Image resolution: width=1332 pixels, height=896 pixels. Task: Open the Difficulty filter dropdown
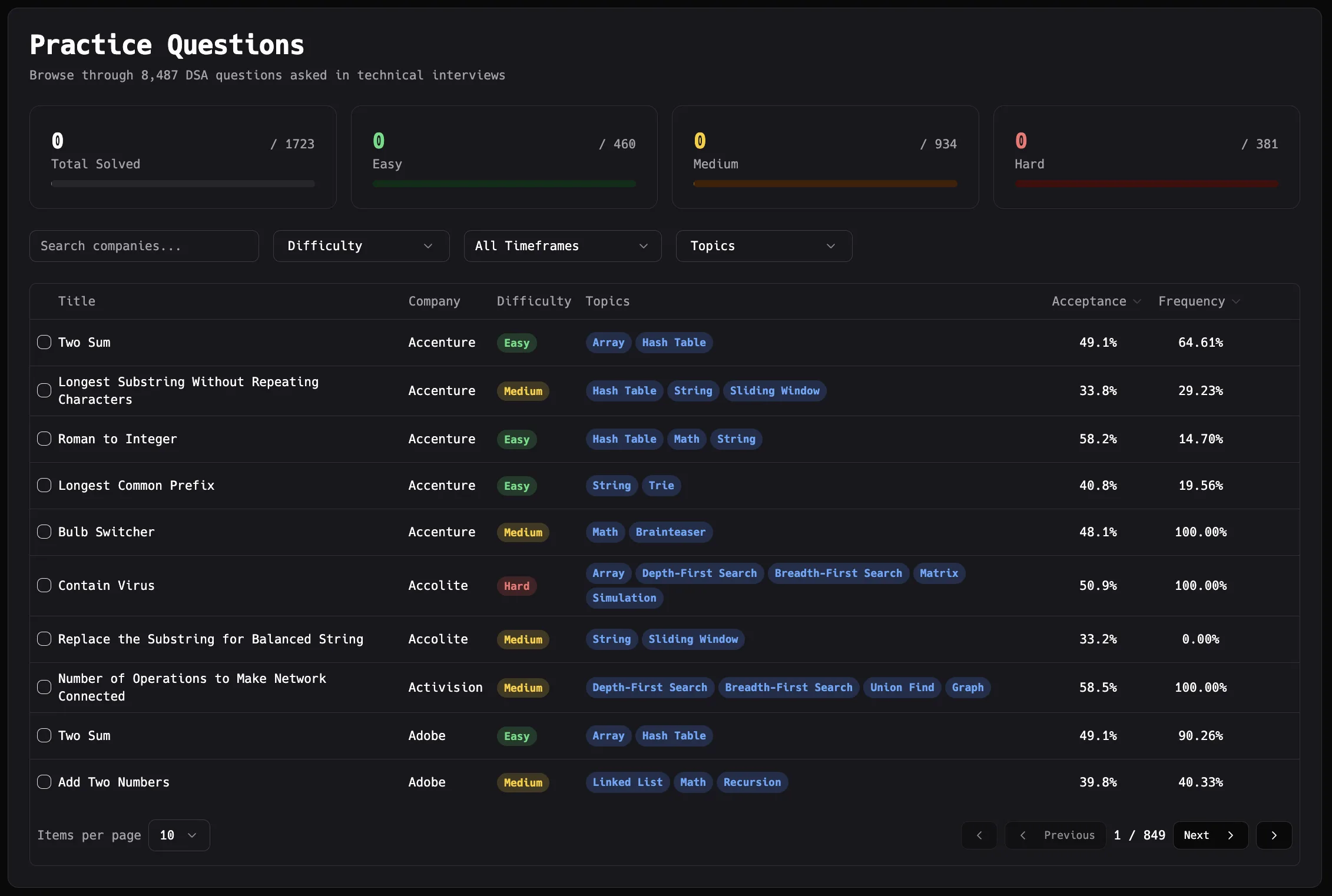(361, 246)
